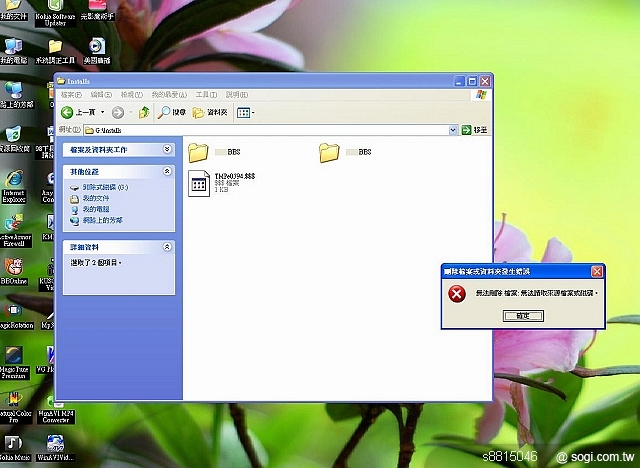This screenshot has width=640, height=468.
Task: Open the Views dropdown in toolbar
Action: pos(245,112)
